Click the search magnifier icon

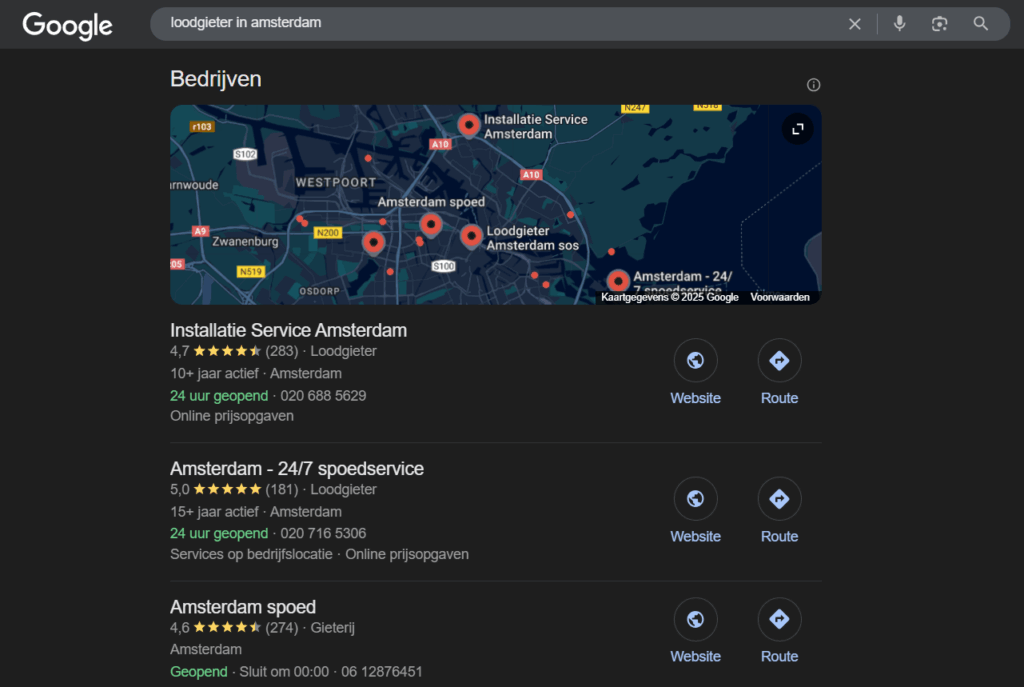[x=981, y=23]
